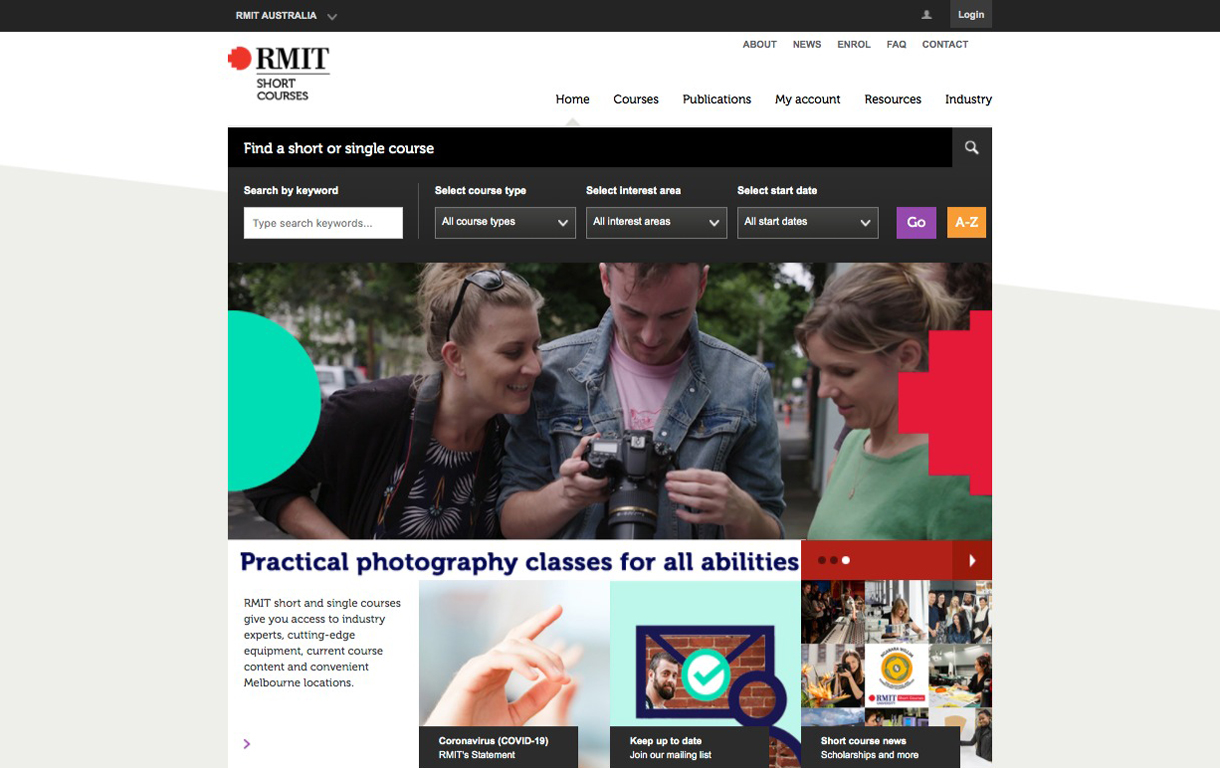
Task: Open the Courses menu item
Action: (636, 99)
